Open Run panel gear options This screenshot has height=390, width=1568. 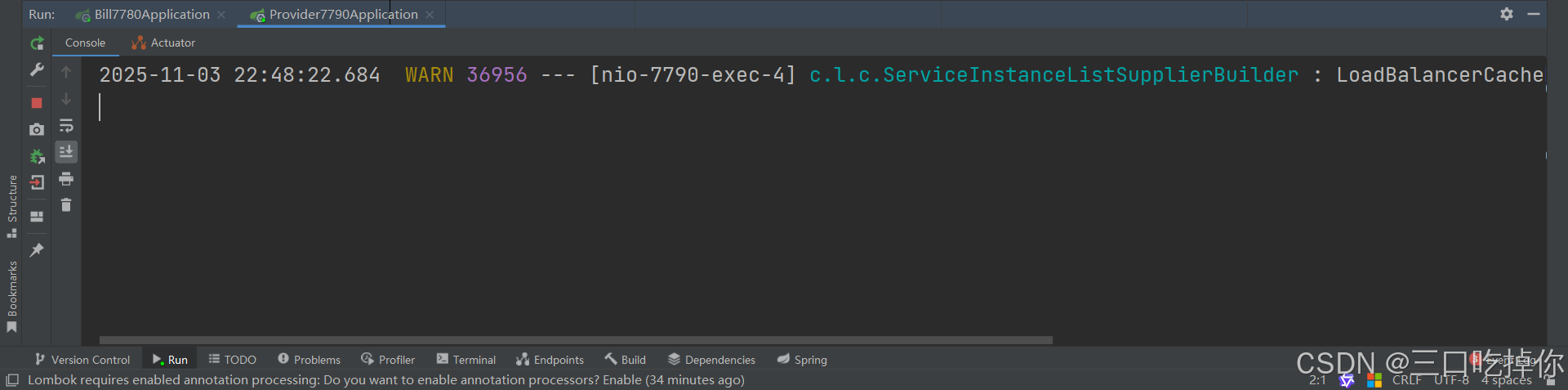[x=1507, y=14]
